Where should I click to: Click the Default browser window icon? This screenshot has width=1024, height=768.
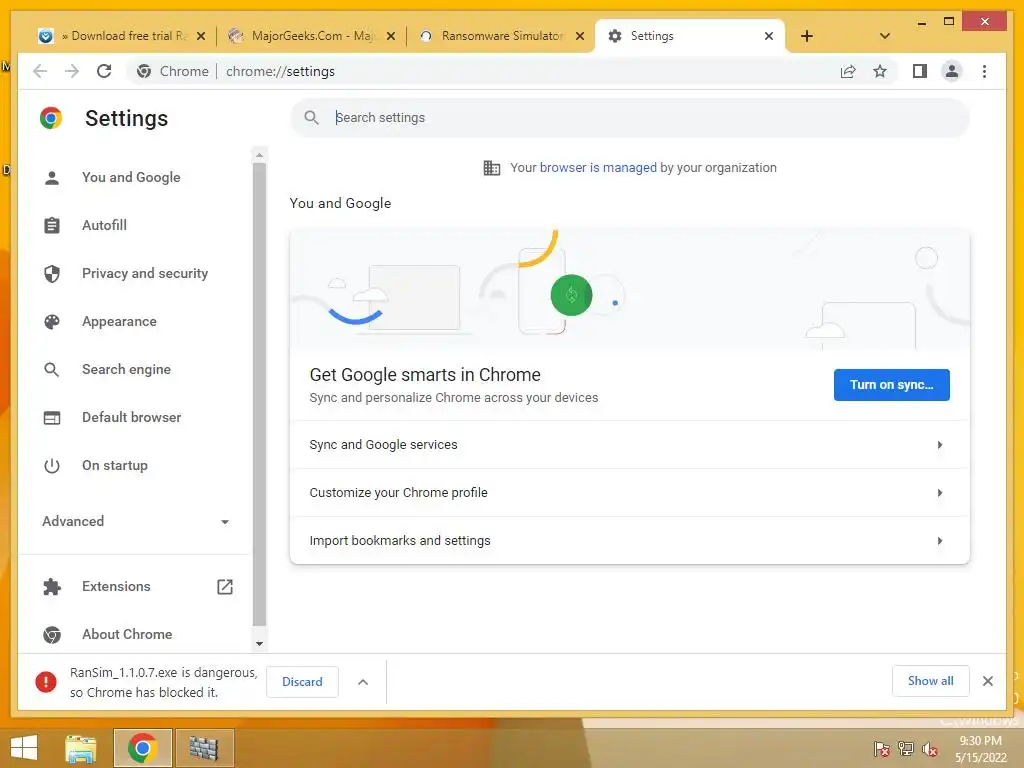[x=52, y=417]
